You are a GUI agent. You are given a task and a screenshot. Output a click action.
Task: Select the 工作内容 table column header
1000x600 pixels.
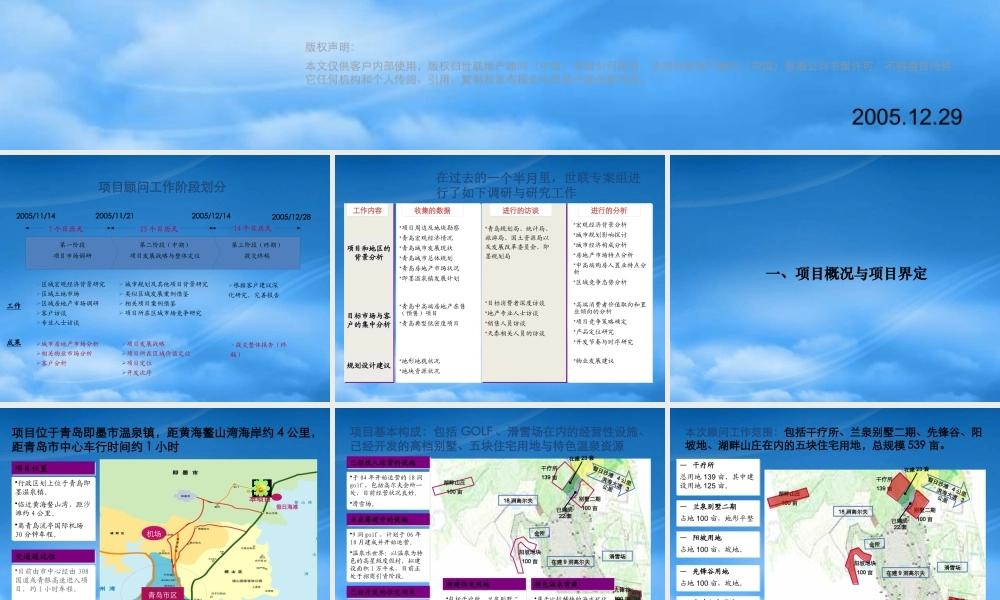(x=368, y=211)
